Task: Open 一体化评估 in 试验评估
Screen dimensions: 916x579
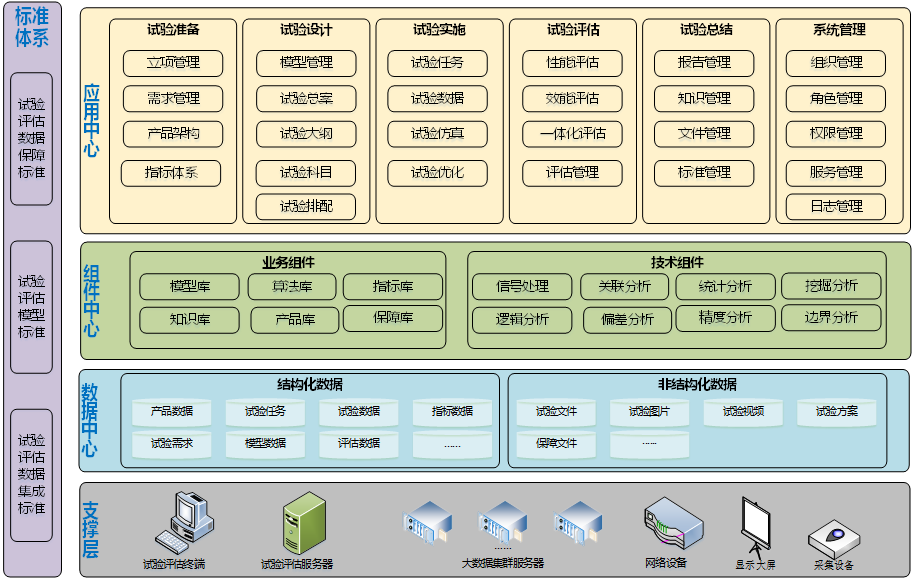Action: [x=572, y=134]
